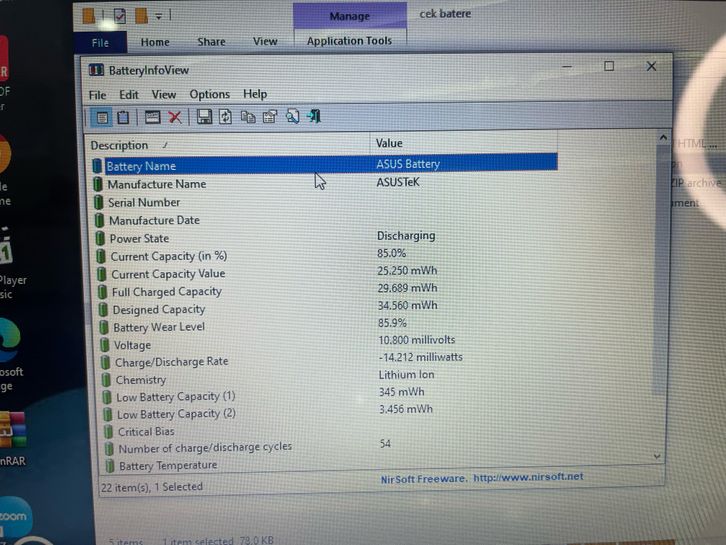Click the Find magnifier toolbar icon
The image size is (726, 545).
tap(292, 116)
